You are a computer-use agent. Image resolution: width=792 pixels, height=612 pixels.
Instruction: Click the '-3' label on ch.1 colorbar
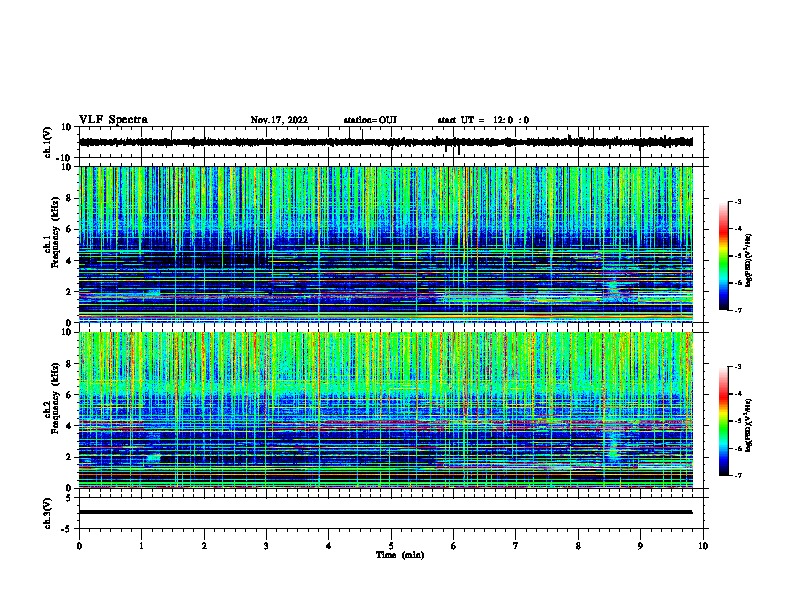(x=737, y=202)
